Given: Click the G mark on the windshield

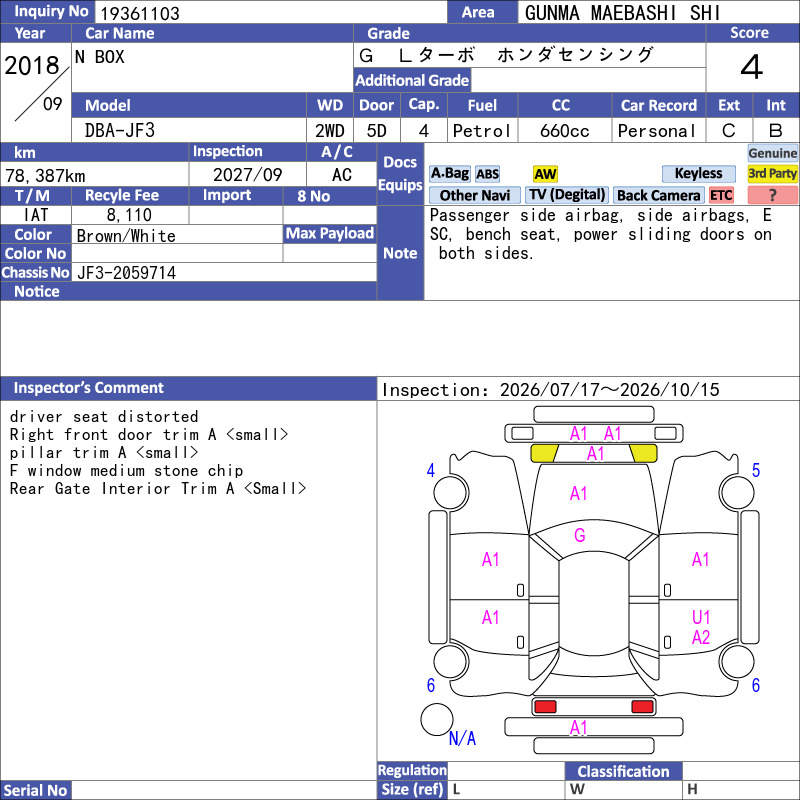Looking at the screenshot, I should 579,535.
